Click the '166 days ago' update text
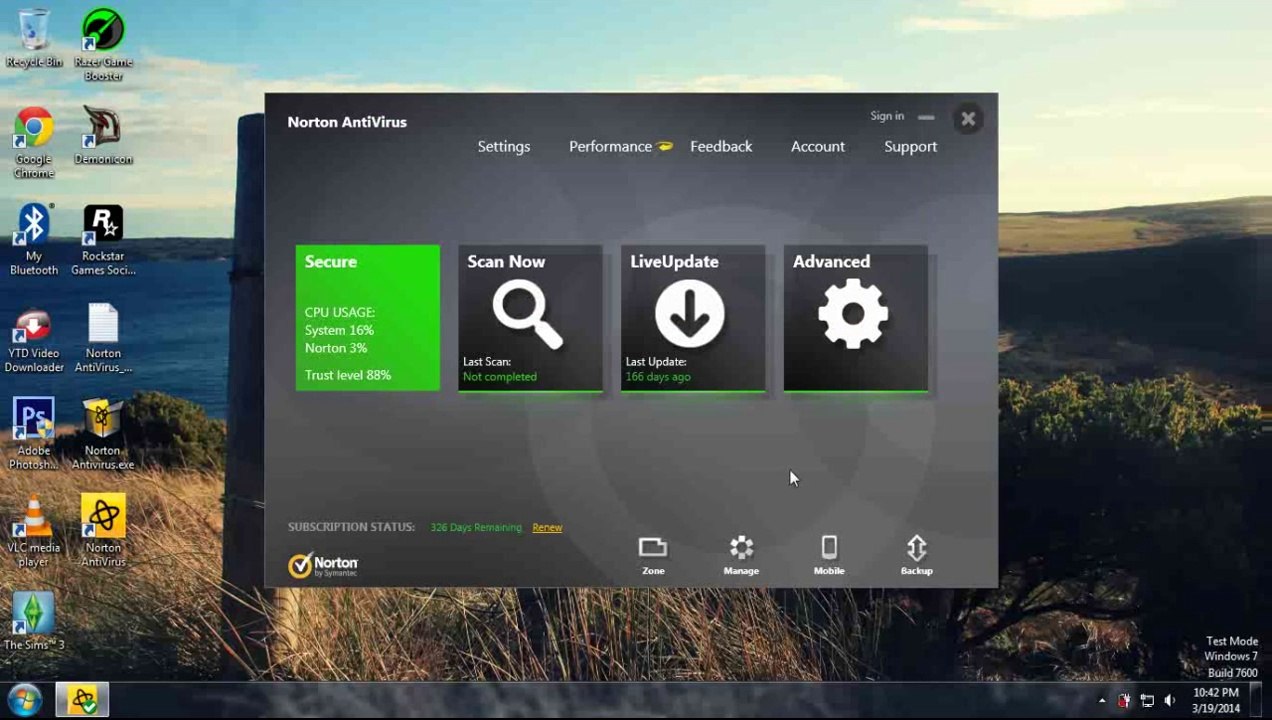Screen dimensions: 1272x720 tap(658, 377)
